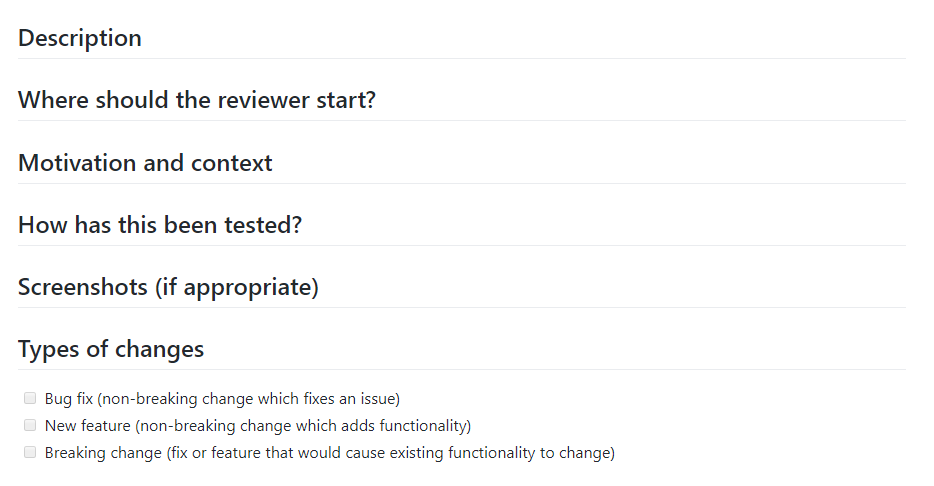The image size is (934, 486).
Task: Tick the Breaking change checkbox
Action: pos(30,452)
